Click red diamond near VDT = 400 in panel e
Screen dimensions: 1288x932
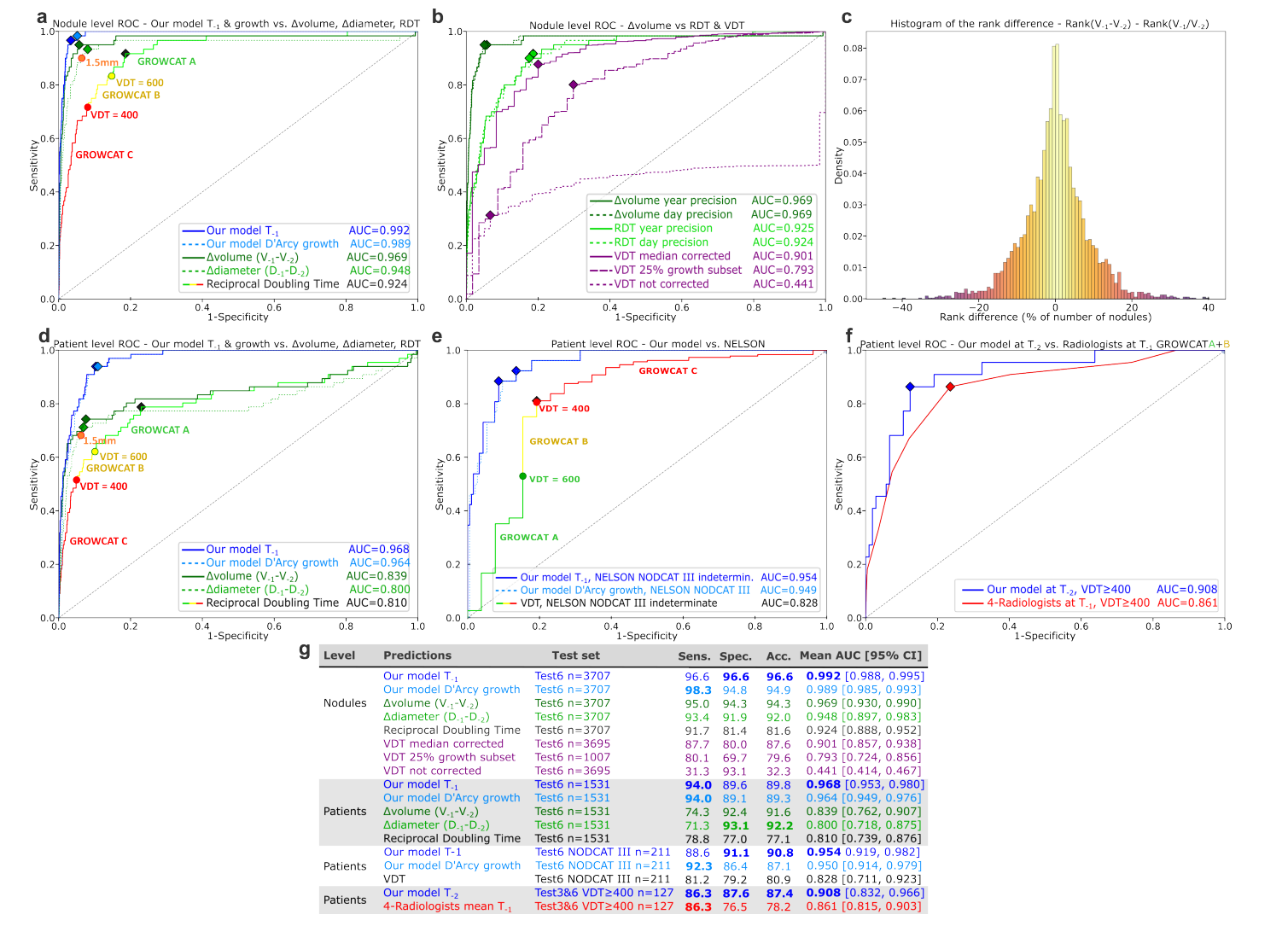click(537, 401)
